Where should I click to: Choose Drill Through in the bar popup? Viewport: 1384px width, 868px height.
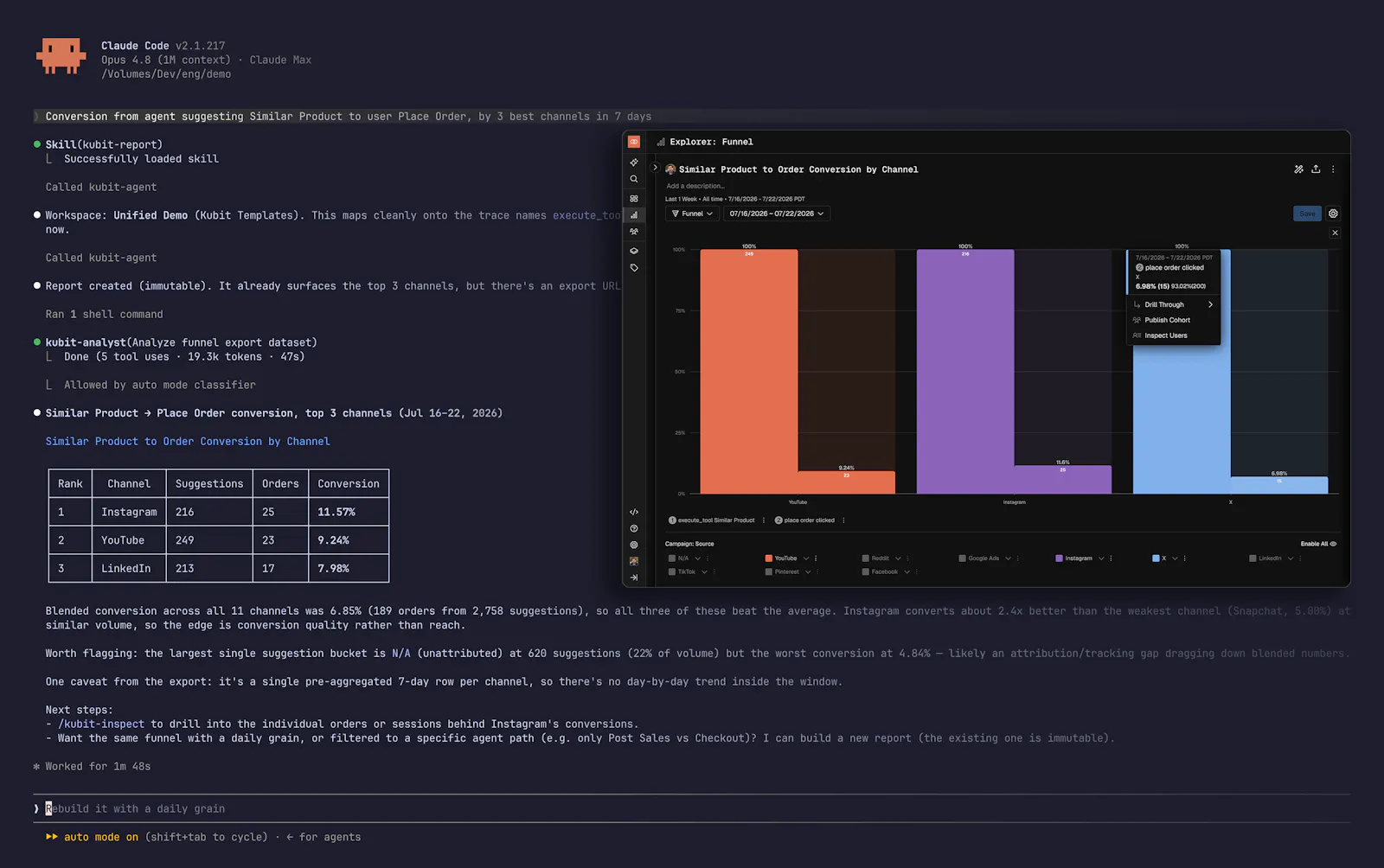[x=1173, y=304]
